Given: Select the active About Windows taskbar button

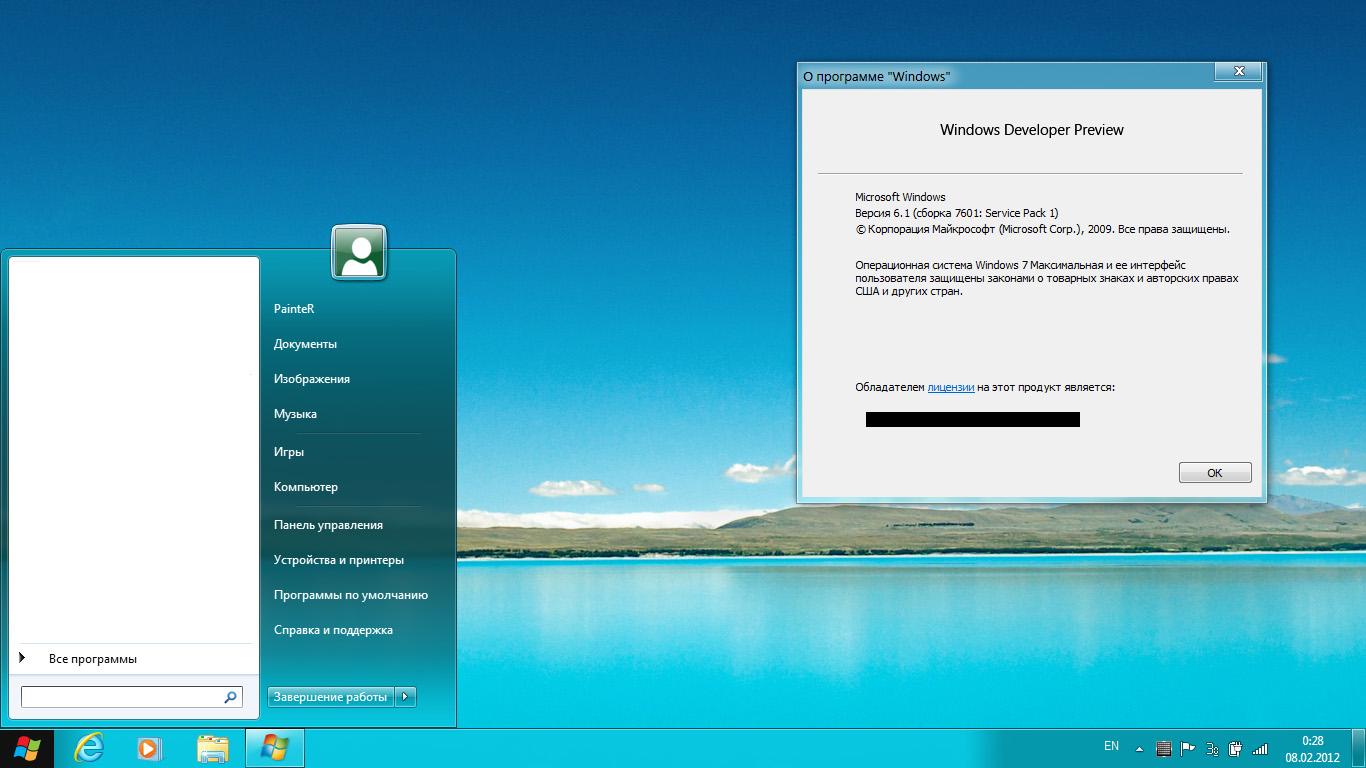Looking at the screenshot, I should tap(274, 748).
